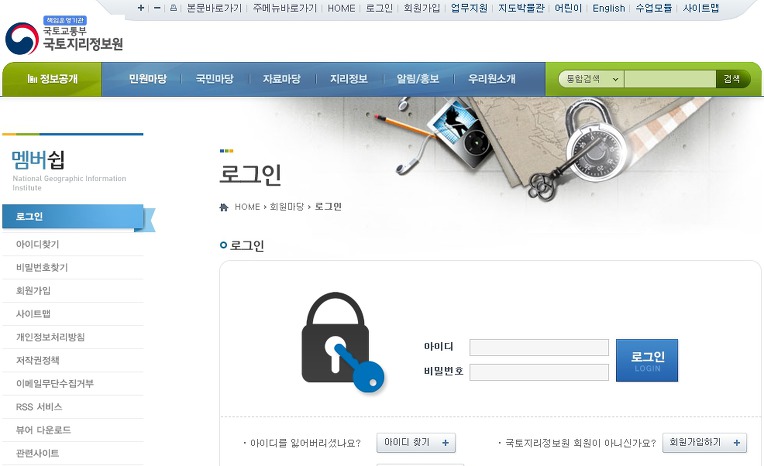Viewport: 764px width, 466px height.
Task: Click the 정보공개 menu icon
Action: pos(33,79)
